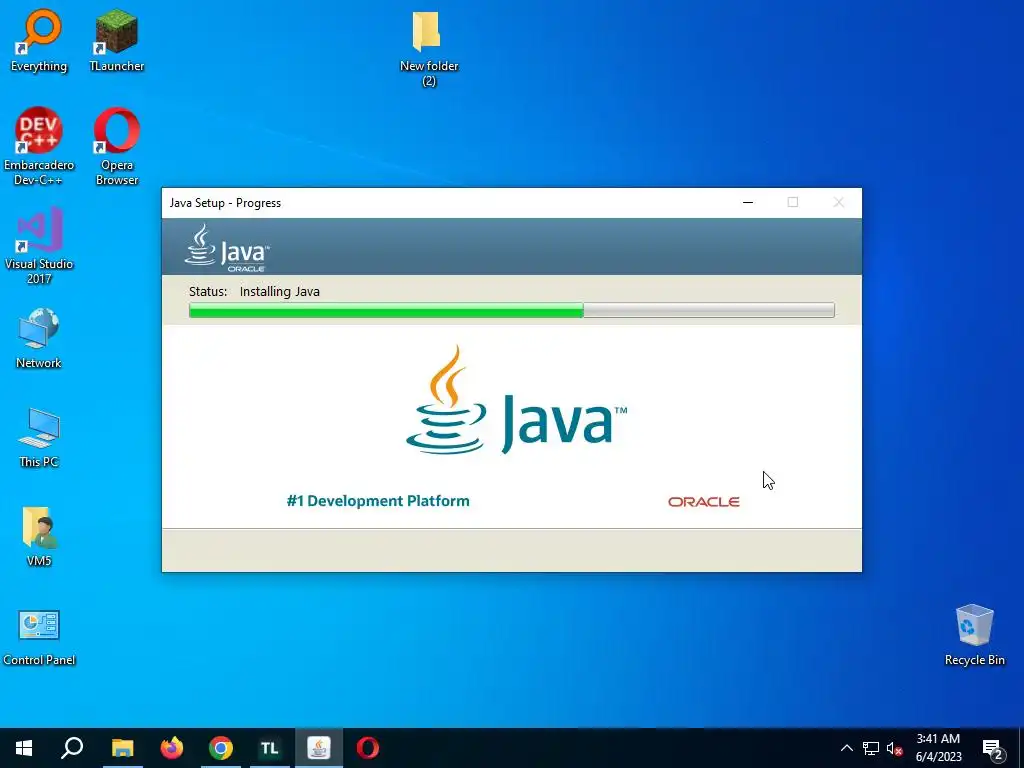Click the 'Java Setup - Progress' title
The width and height of the screenshot is (1024, 768).
point(225,202)
